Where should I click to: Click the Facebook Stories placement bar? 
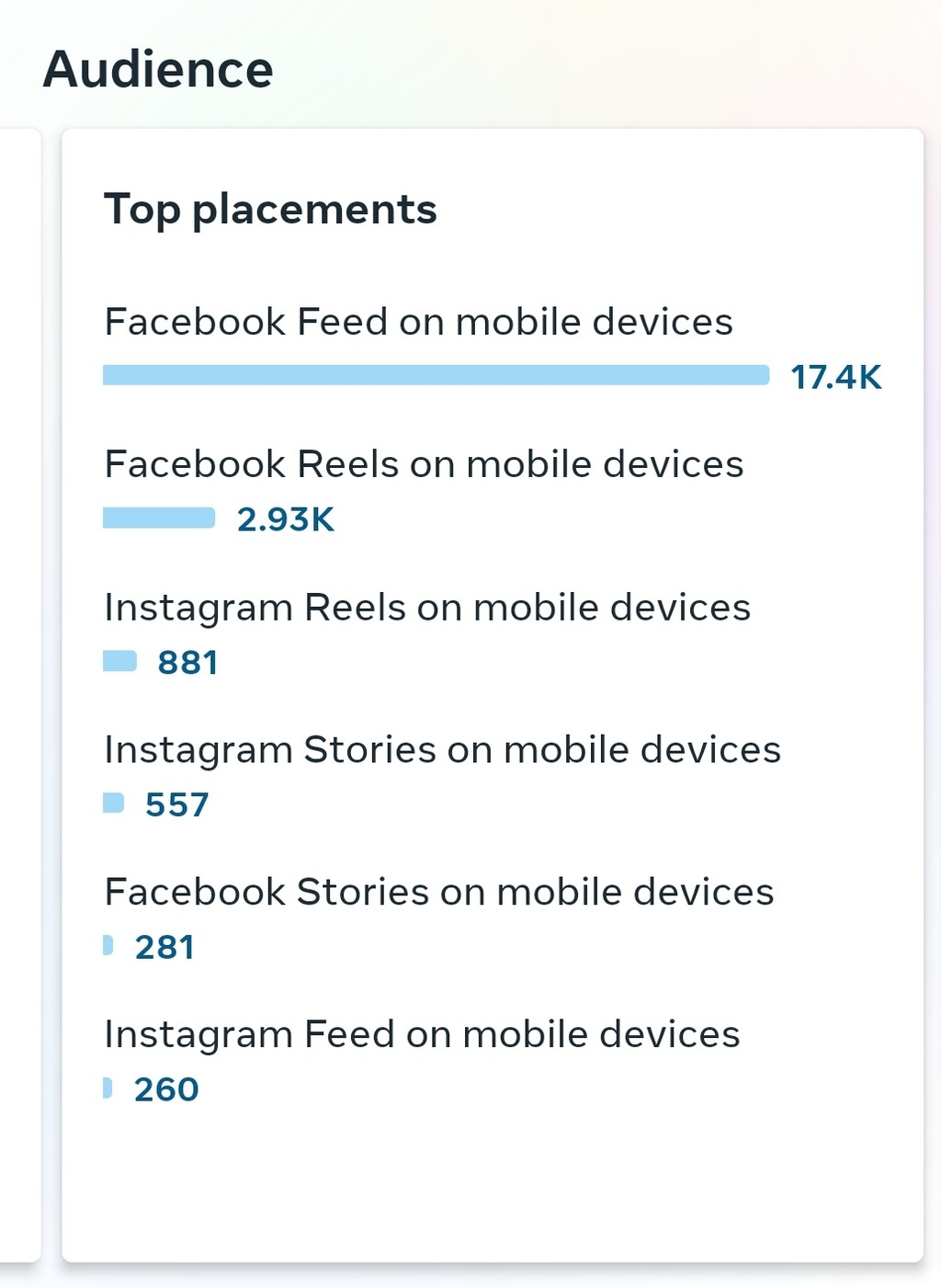click(108, 945)
